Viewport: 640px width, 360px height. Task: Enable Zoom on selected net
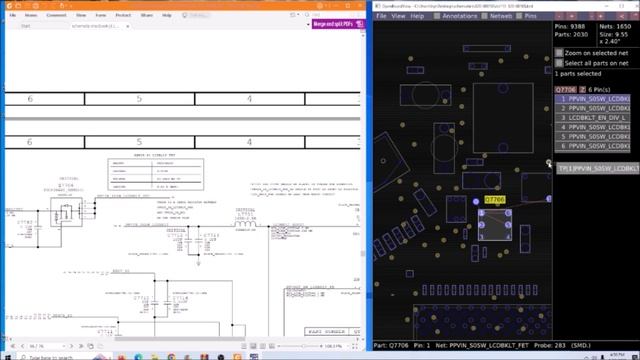tap(559, 53)
